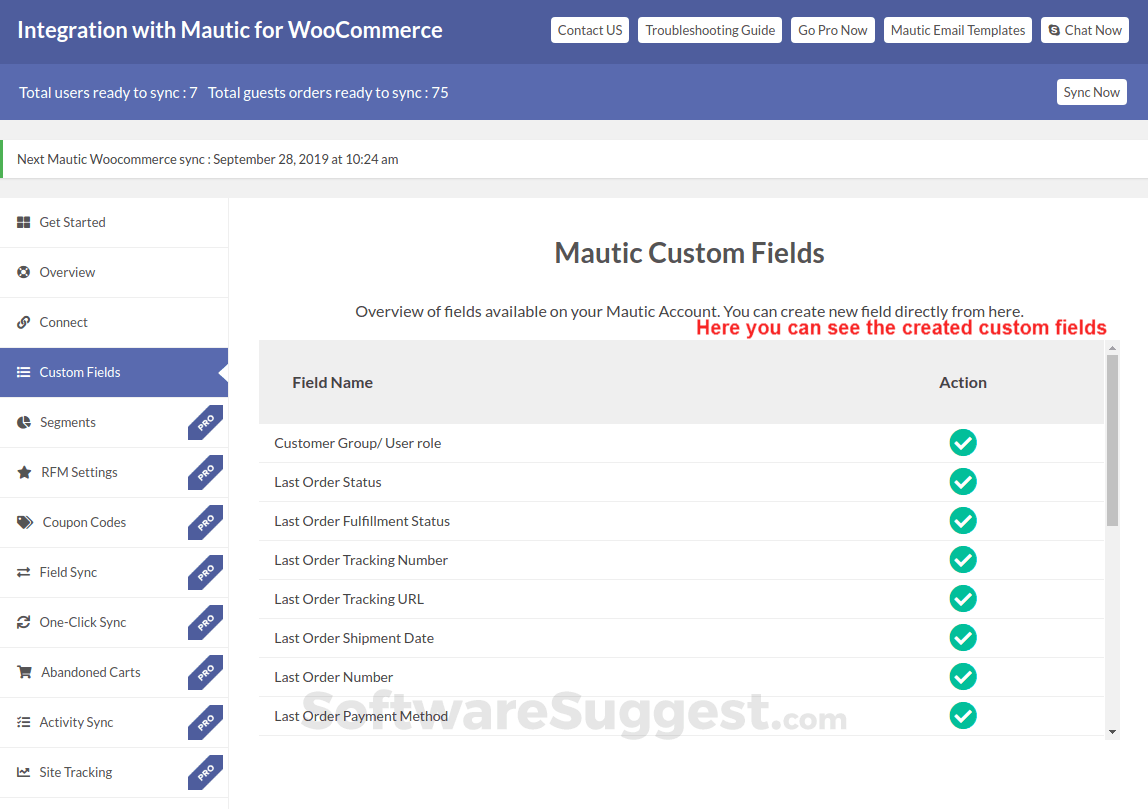1148x809 pixels.
Task: Open the Troubleshooting Guide
Action: 709,30
